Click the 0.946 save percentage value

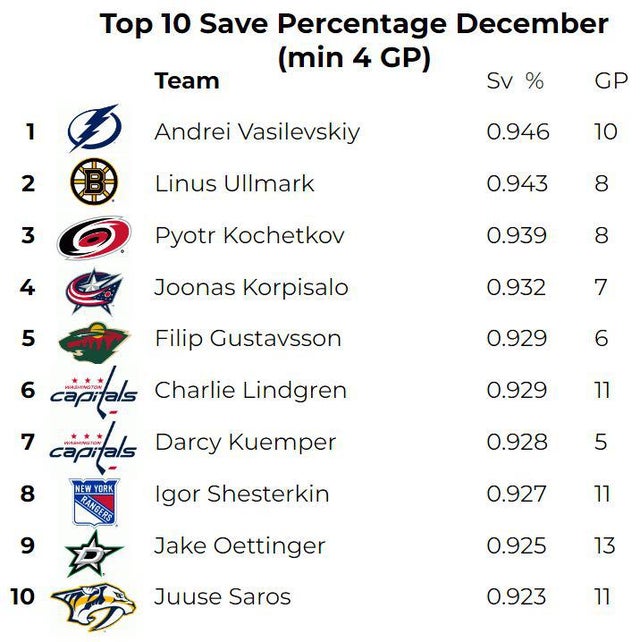pyautogui.click(x=518, y=132)
